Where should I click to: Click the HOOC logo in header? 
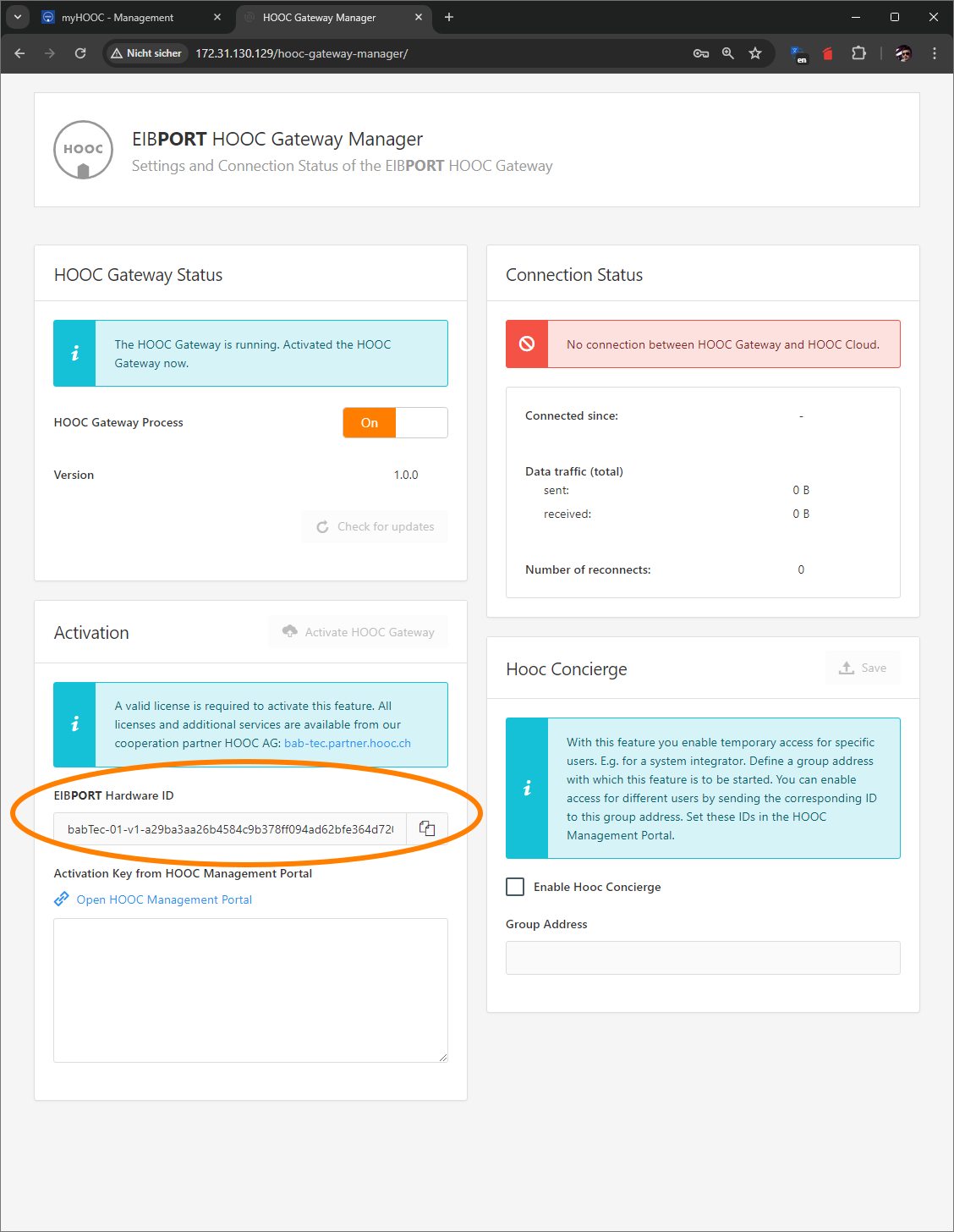click(83, 150)
